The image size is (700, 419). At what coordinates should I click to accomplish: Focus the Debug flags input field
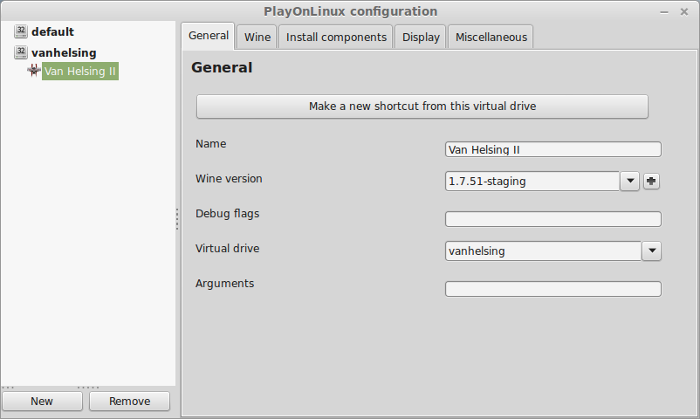coord(553,219)
